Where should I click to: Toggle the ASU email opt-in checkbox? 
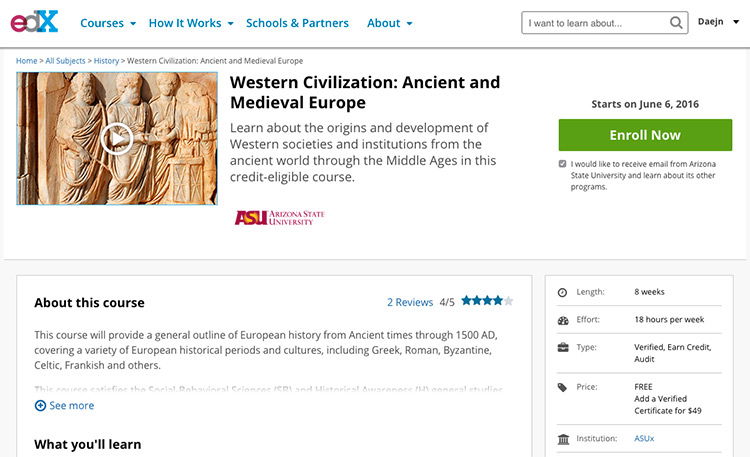tap(562, 164)
